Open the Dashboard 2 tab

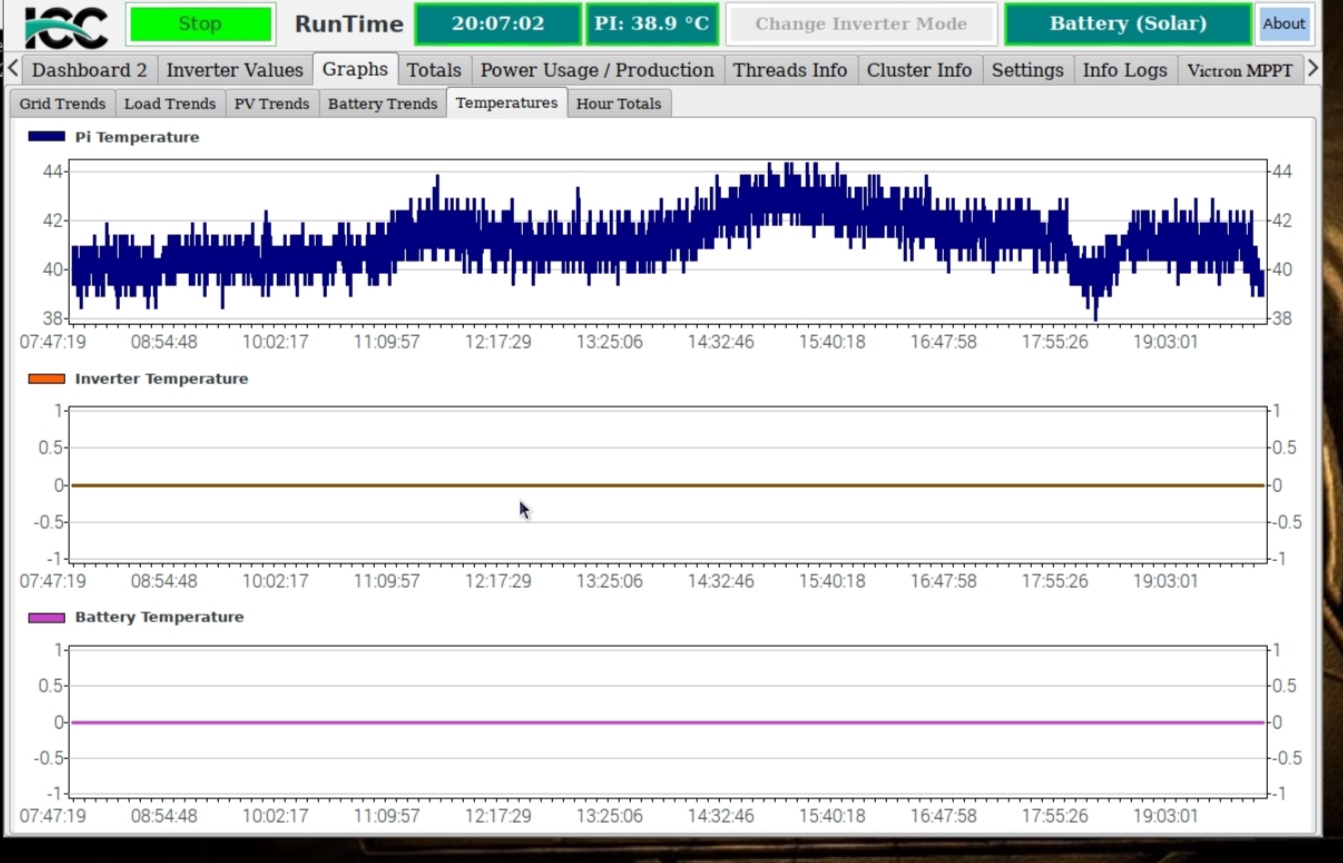89,70
